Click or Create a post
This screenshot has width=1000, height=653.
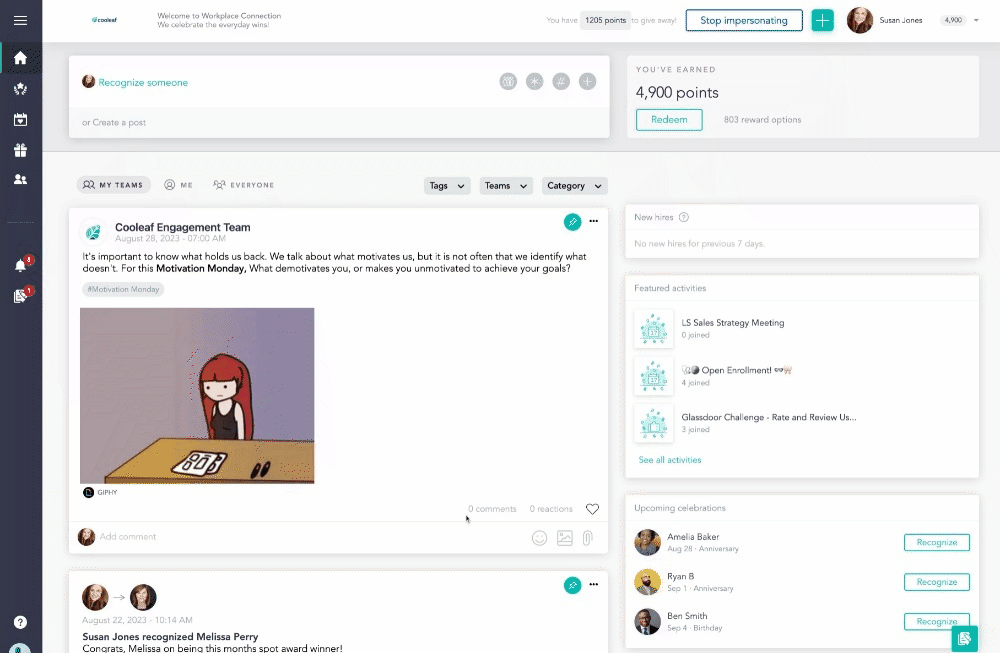click(x=114, y=122)
